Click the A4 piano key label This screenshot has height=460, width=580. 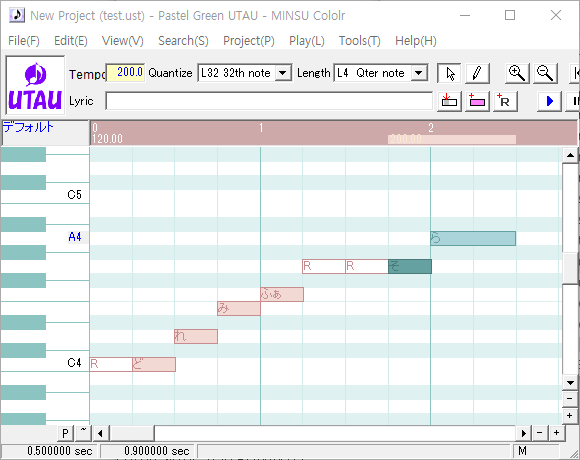75,237
